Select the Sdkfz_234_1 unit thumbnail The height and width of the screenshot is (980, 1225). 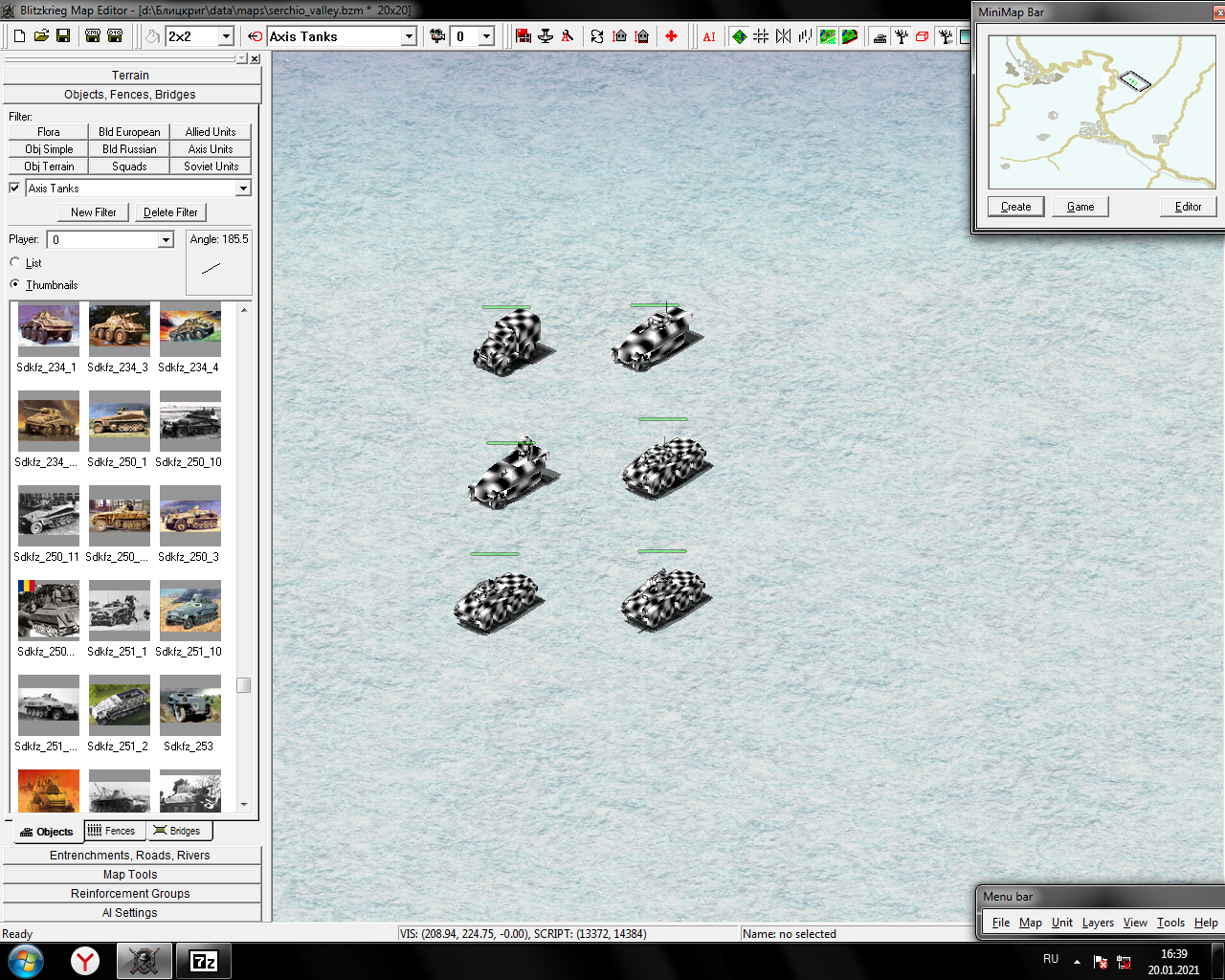(49, 330)
